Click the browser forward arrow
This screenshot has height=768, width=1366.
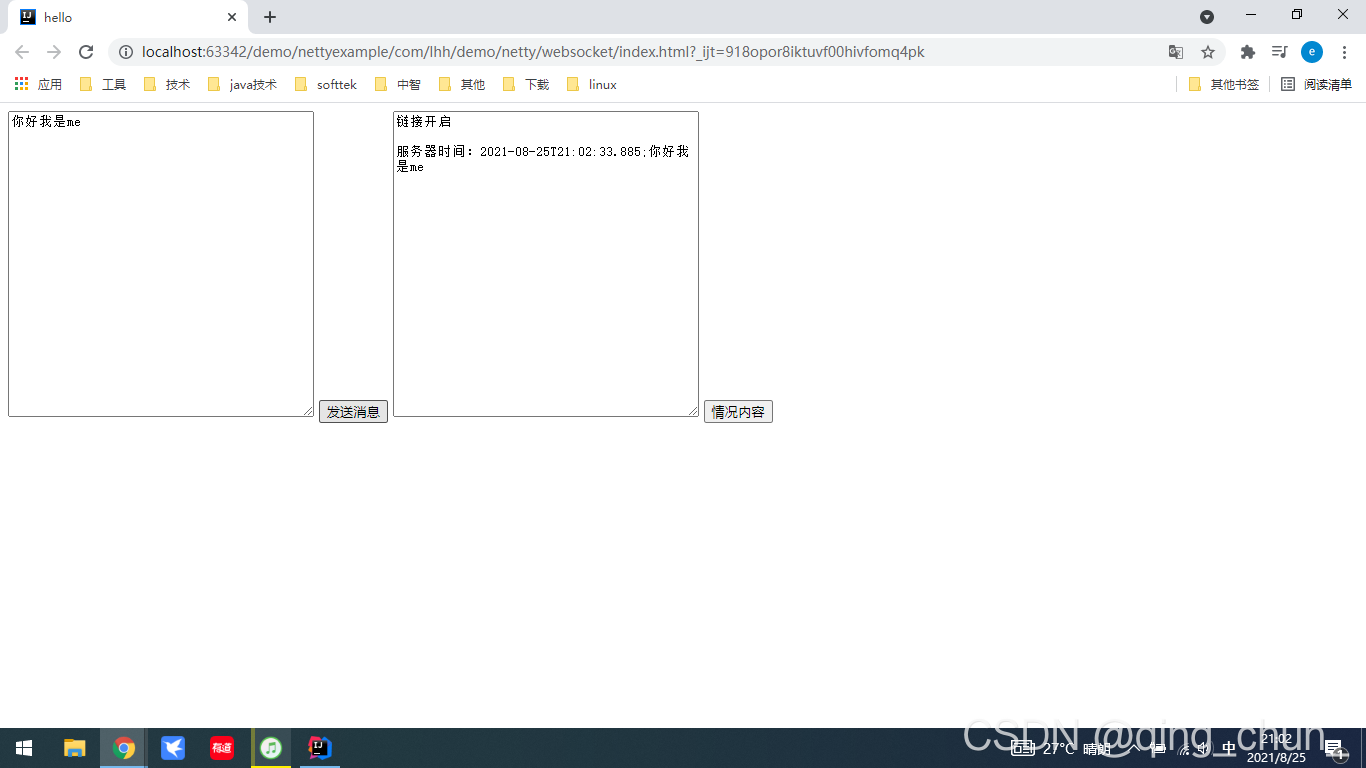(54, 52)
